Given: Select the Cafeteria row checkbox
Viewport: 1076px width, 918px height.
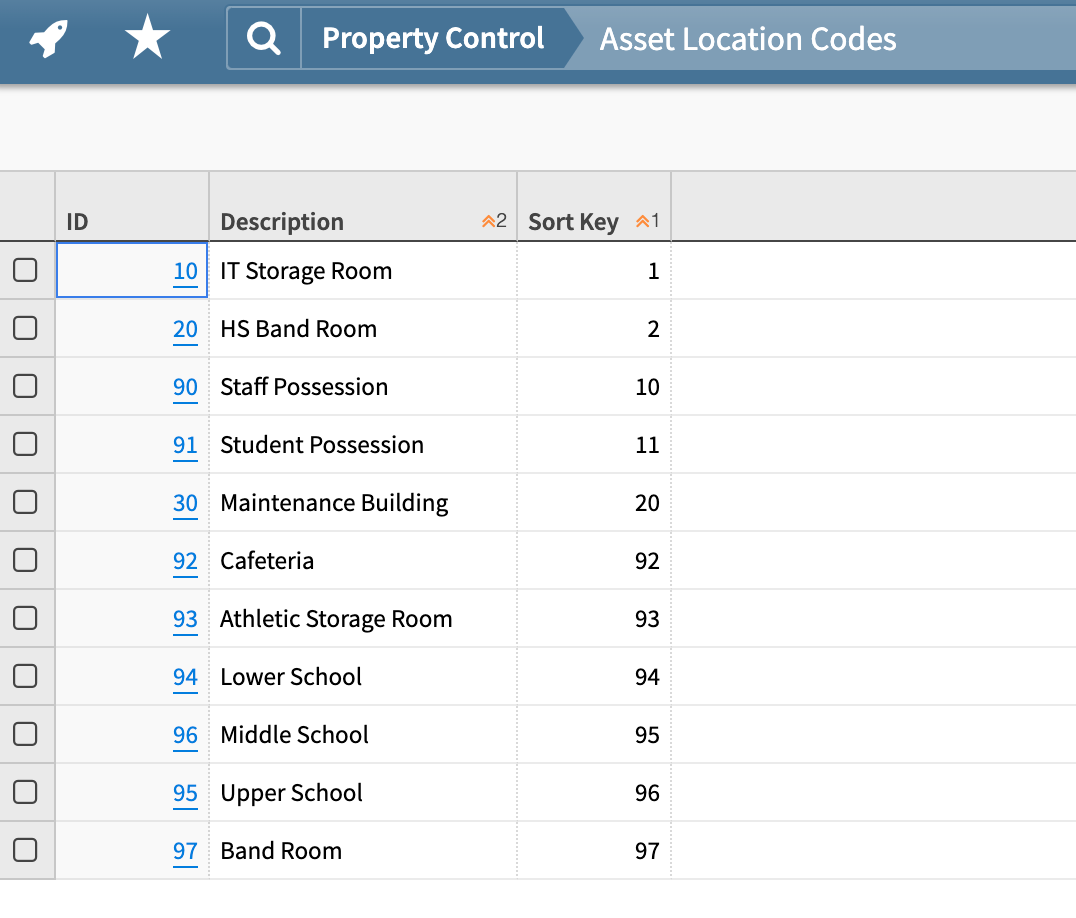Looking at the screenshot, I should click(27, 560).
